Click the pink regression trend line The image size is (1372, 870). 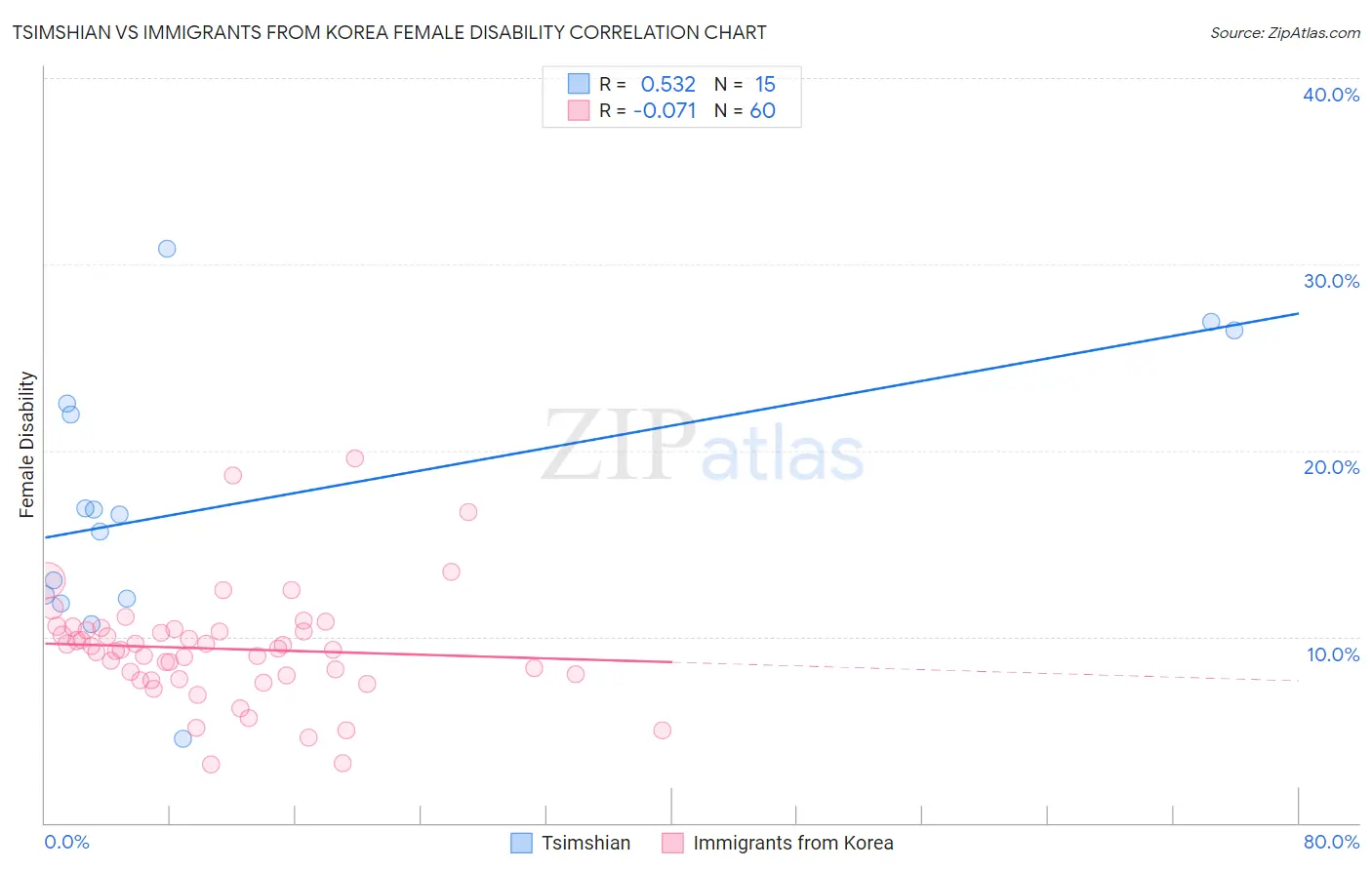(358, 652)
